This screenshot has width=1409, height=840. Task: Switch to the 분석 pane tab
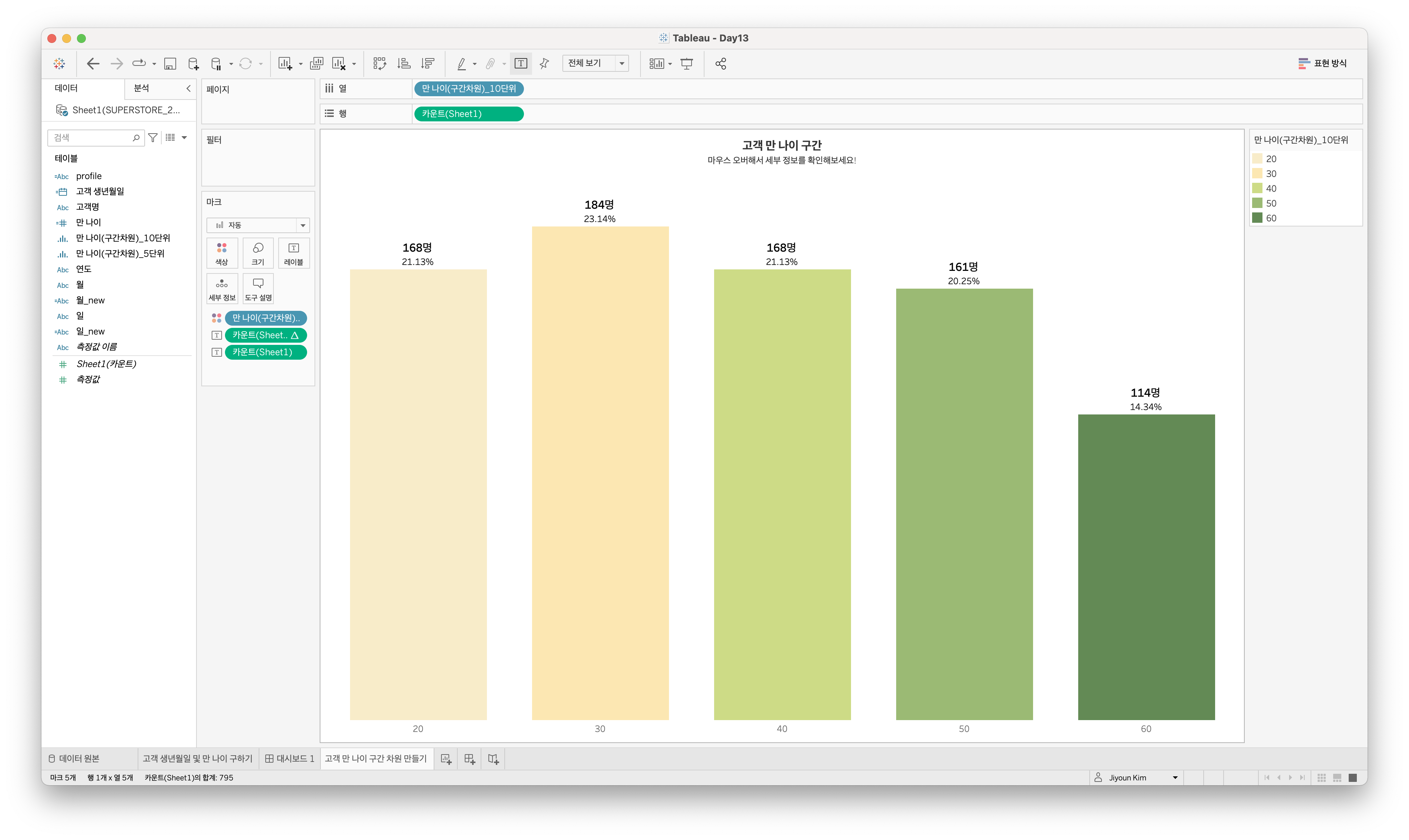click(141, 88)
